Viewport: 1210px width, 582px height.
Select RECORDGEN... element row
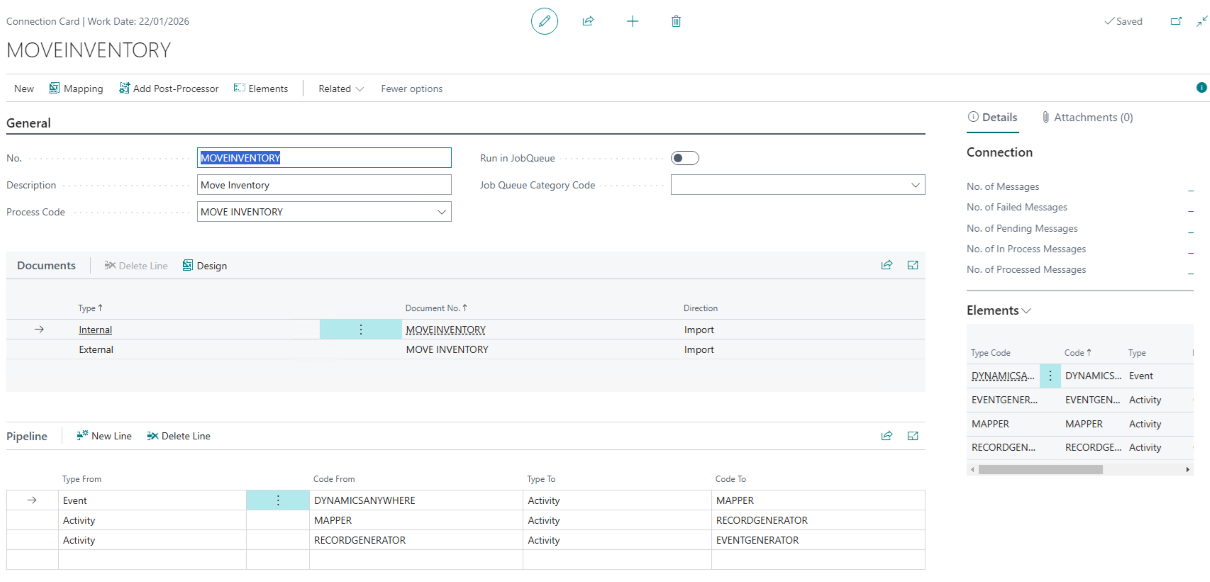click(1080, 448)
